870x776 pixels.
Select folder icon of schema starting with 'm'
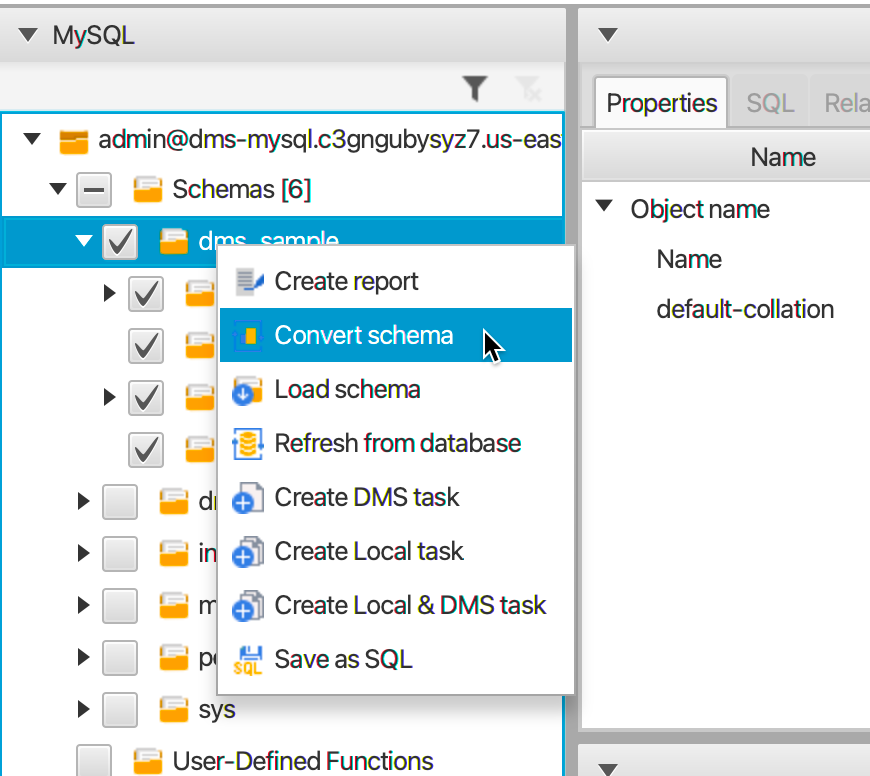(x=174, y=605)
